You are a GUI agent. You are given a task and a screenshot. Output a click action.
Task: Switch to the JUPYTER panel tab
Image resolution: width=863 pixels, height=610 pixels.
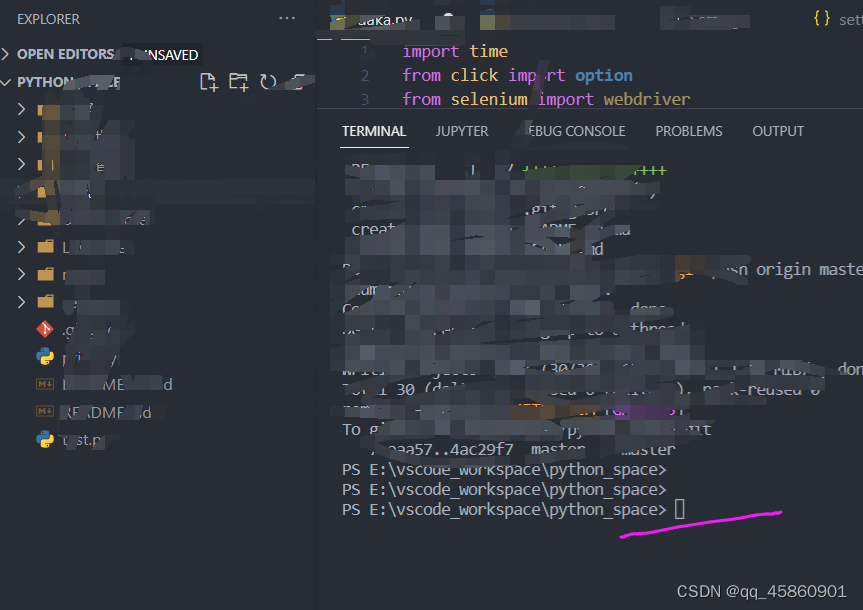coord(462,131)
